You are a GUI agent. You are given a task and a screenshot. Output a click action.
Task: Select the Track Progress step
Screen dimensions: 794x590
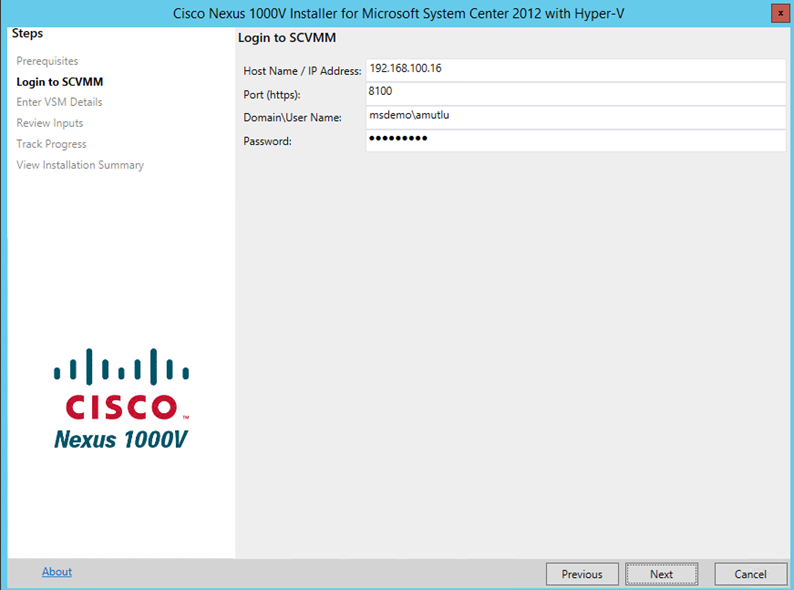(51, 144)
